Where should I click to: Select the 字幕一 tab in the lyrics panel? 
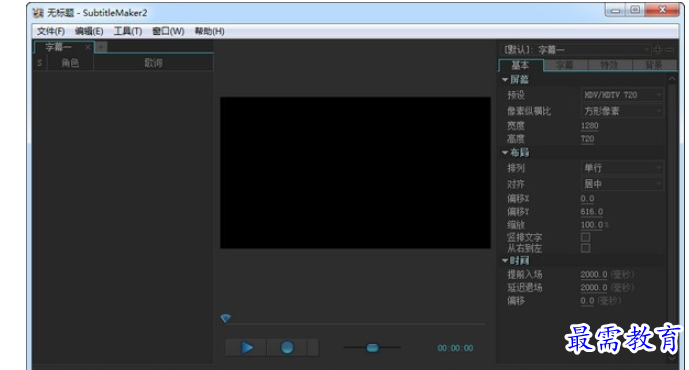click(x=58, y=47)
